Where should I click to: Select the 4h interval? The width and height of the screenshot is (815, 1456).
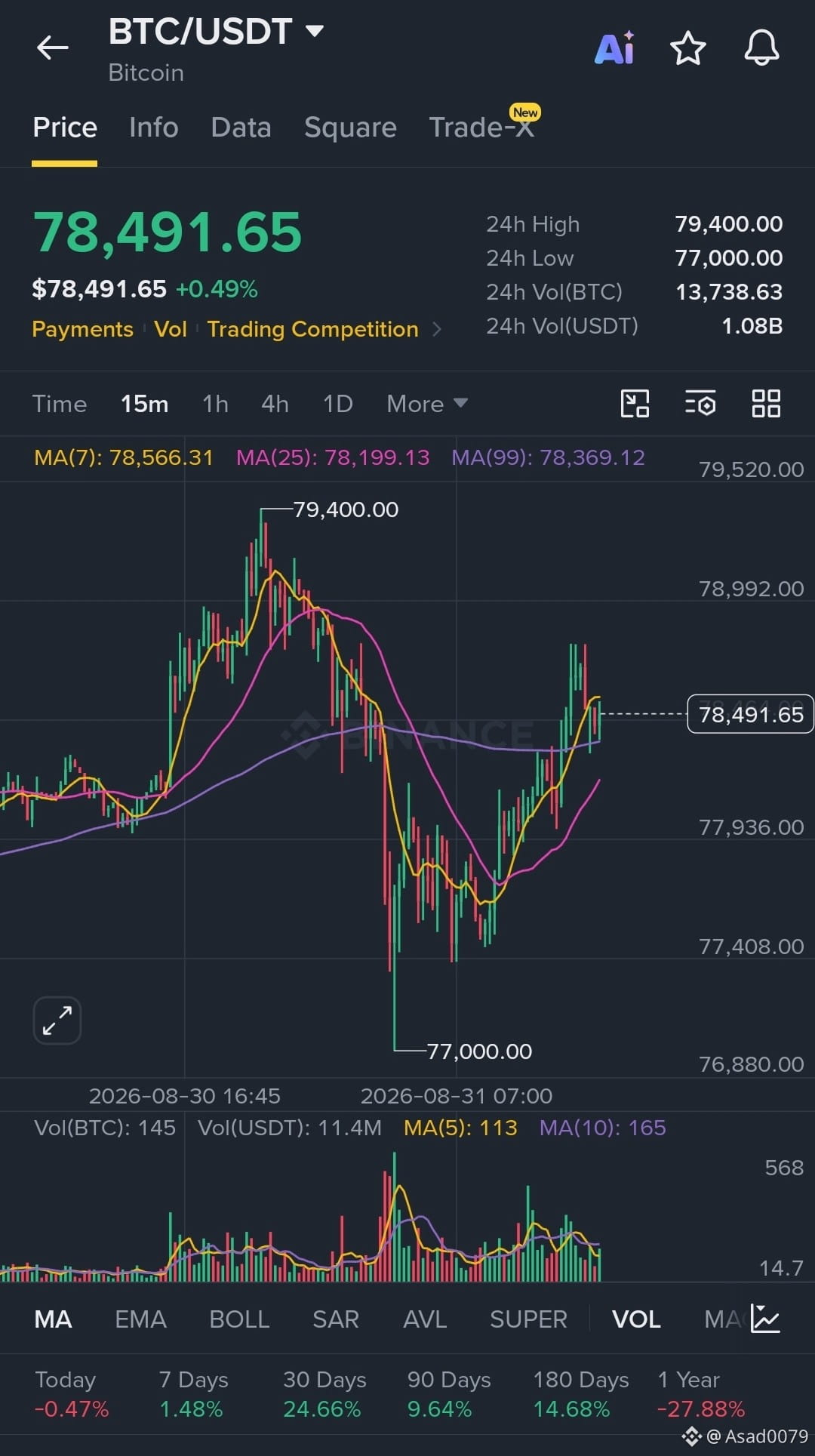click(275, 404)
